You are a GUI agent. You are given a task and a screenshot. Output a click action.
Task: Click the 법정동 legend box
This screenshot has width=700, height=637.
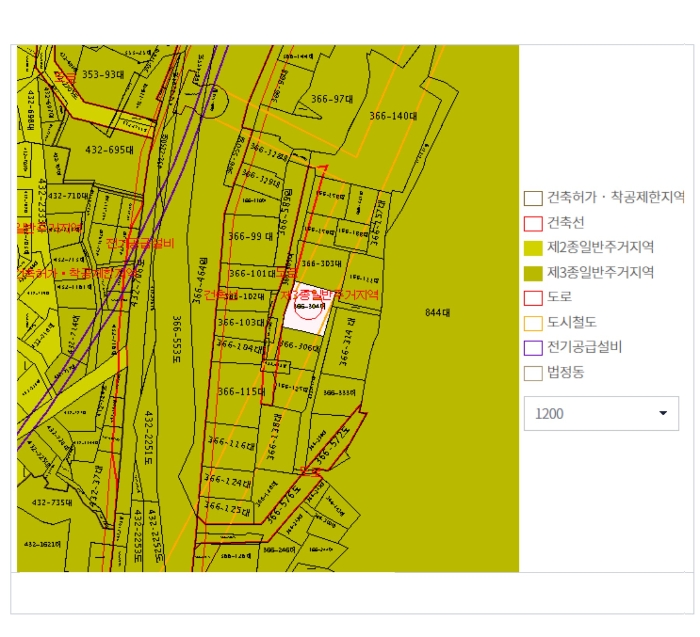(533, 373)
